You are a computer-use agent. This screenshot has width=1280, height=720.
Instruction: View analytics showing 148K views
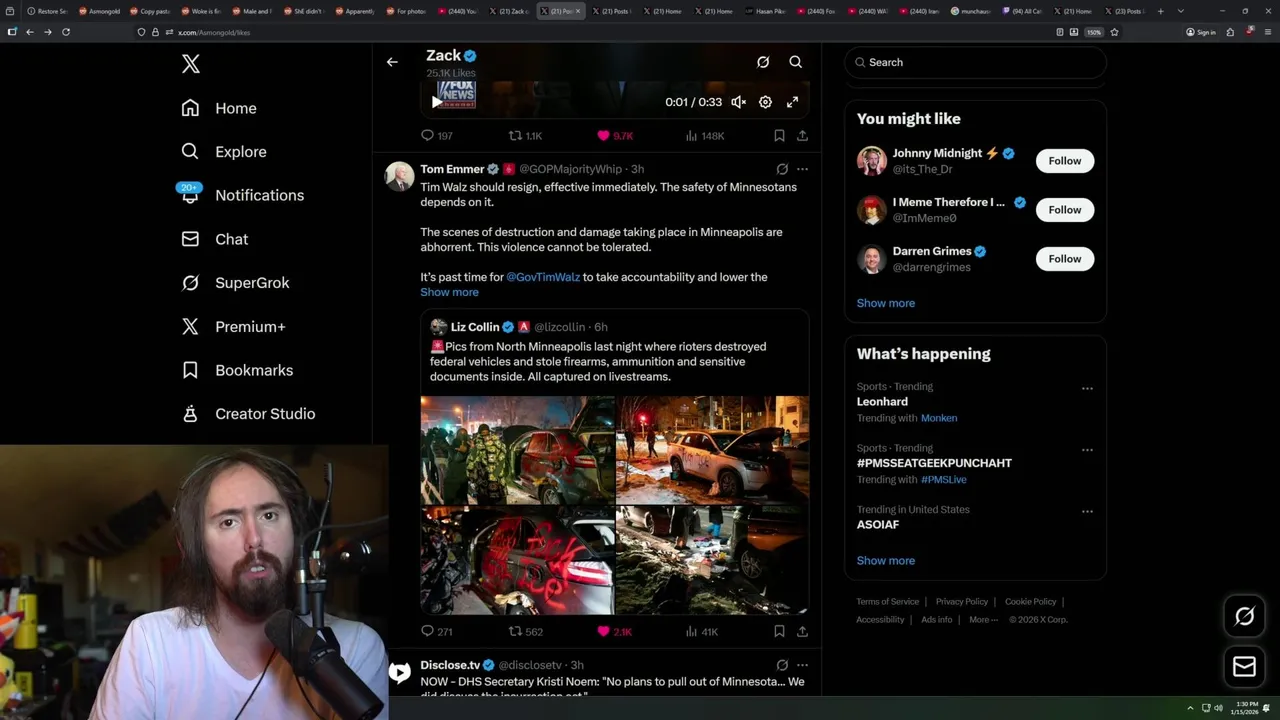(705, 136)
